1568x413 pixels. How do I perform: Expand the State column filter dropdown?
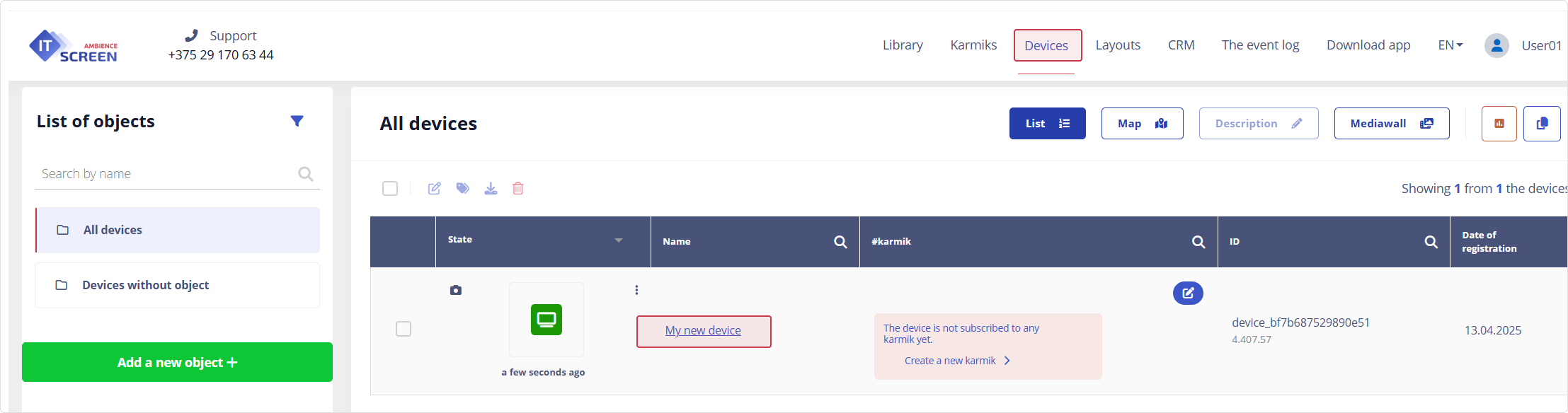618,240
